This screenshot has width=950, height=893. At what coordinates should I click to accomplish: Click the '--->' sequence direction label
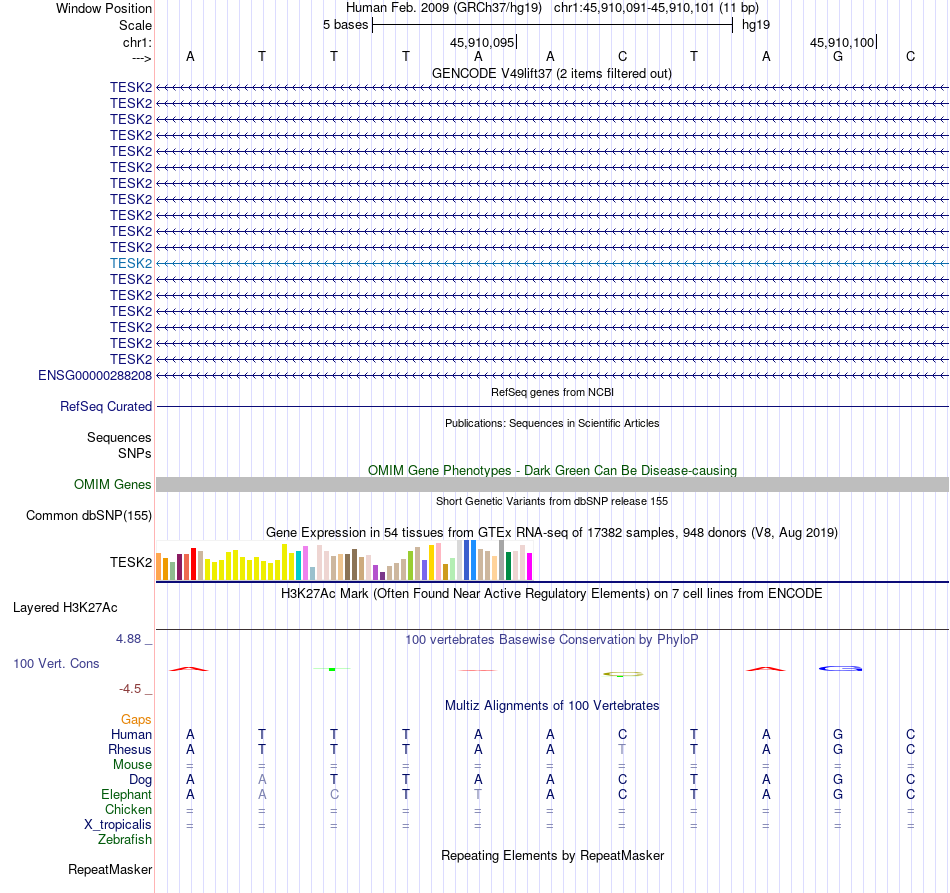[141, 58]
